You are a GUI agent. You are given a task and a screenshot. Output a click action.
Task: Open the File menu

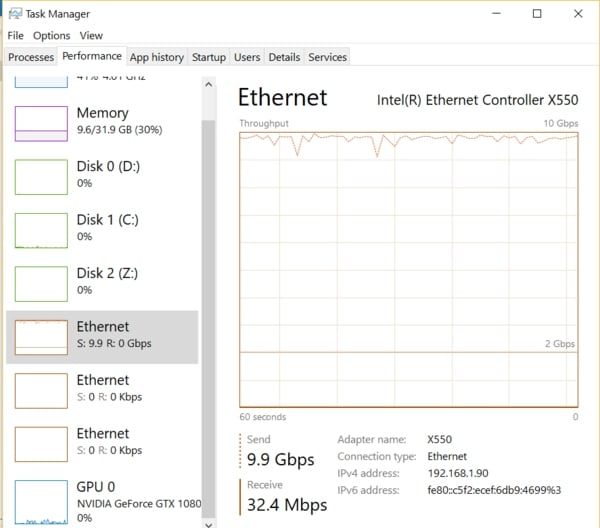pyautogui.click(x=15, y=36)
